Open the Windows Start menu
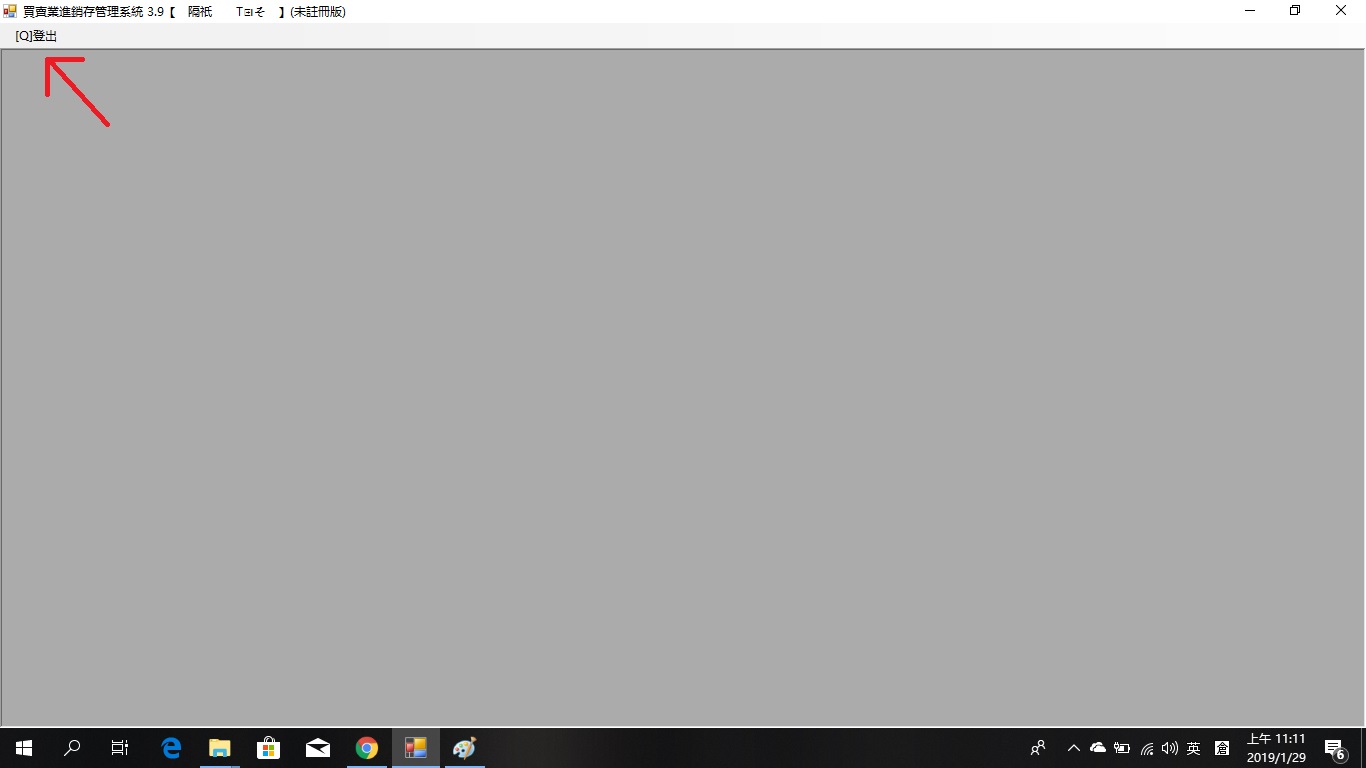Screen dimensions: 1366x768 pos(24,747)
